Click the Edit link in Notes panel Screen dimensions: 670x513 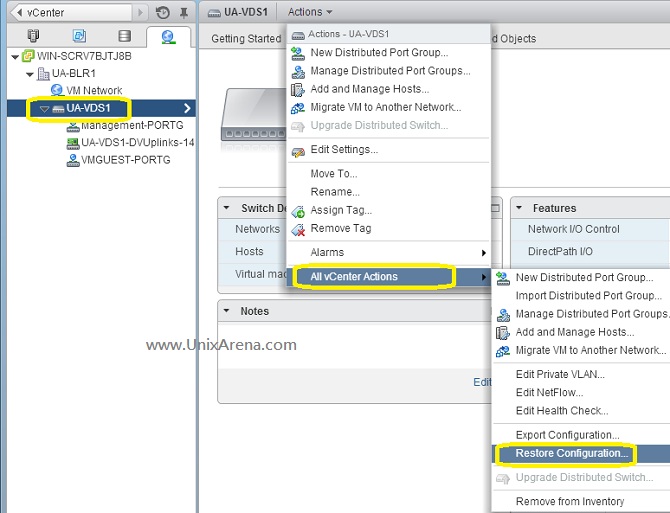coord(482,382)
